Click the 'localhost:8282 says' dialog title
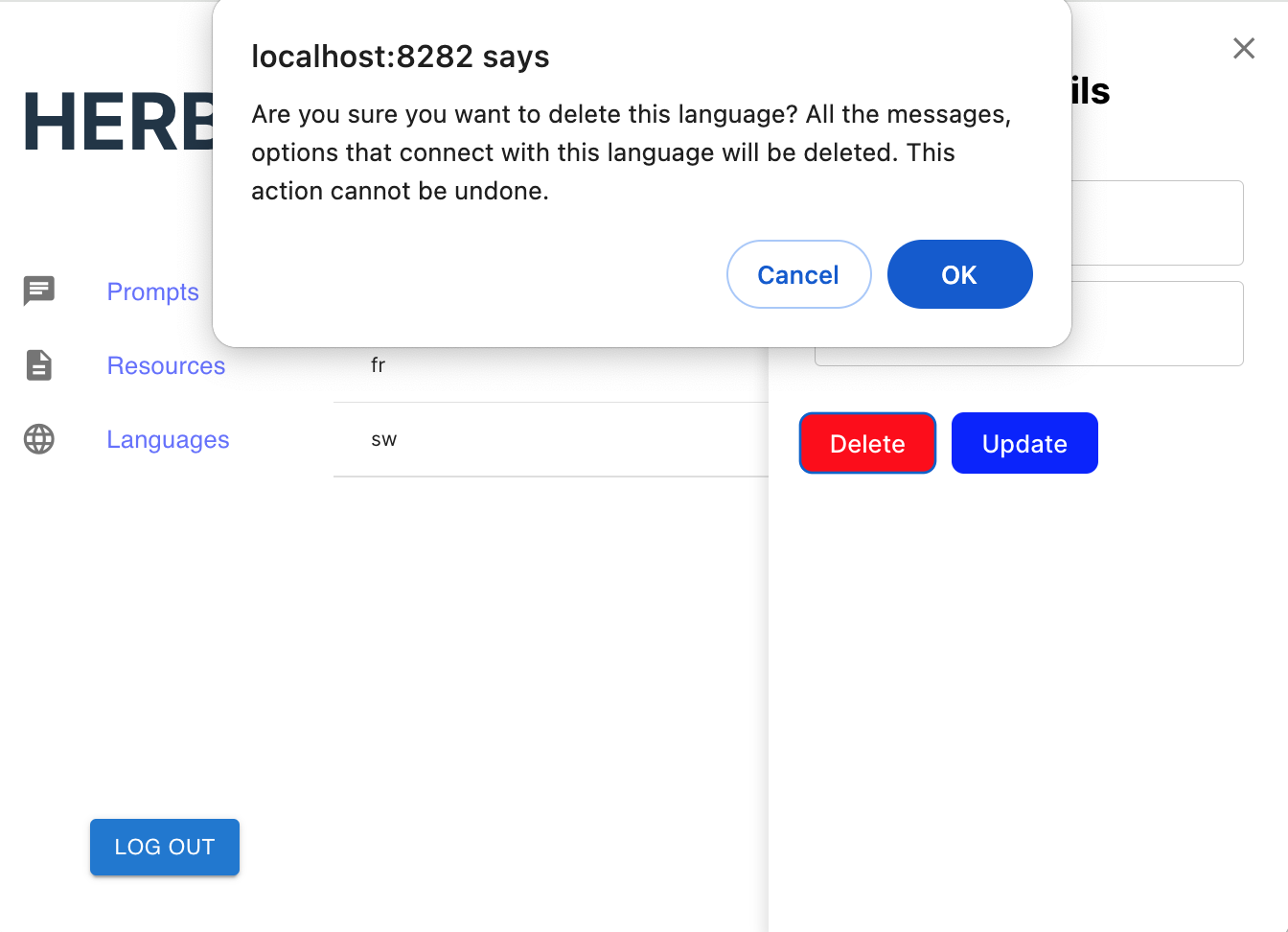The width and height of the screenshot is (1288, 932). coord(401,57)
